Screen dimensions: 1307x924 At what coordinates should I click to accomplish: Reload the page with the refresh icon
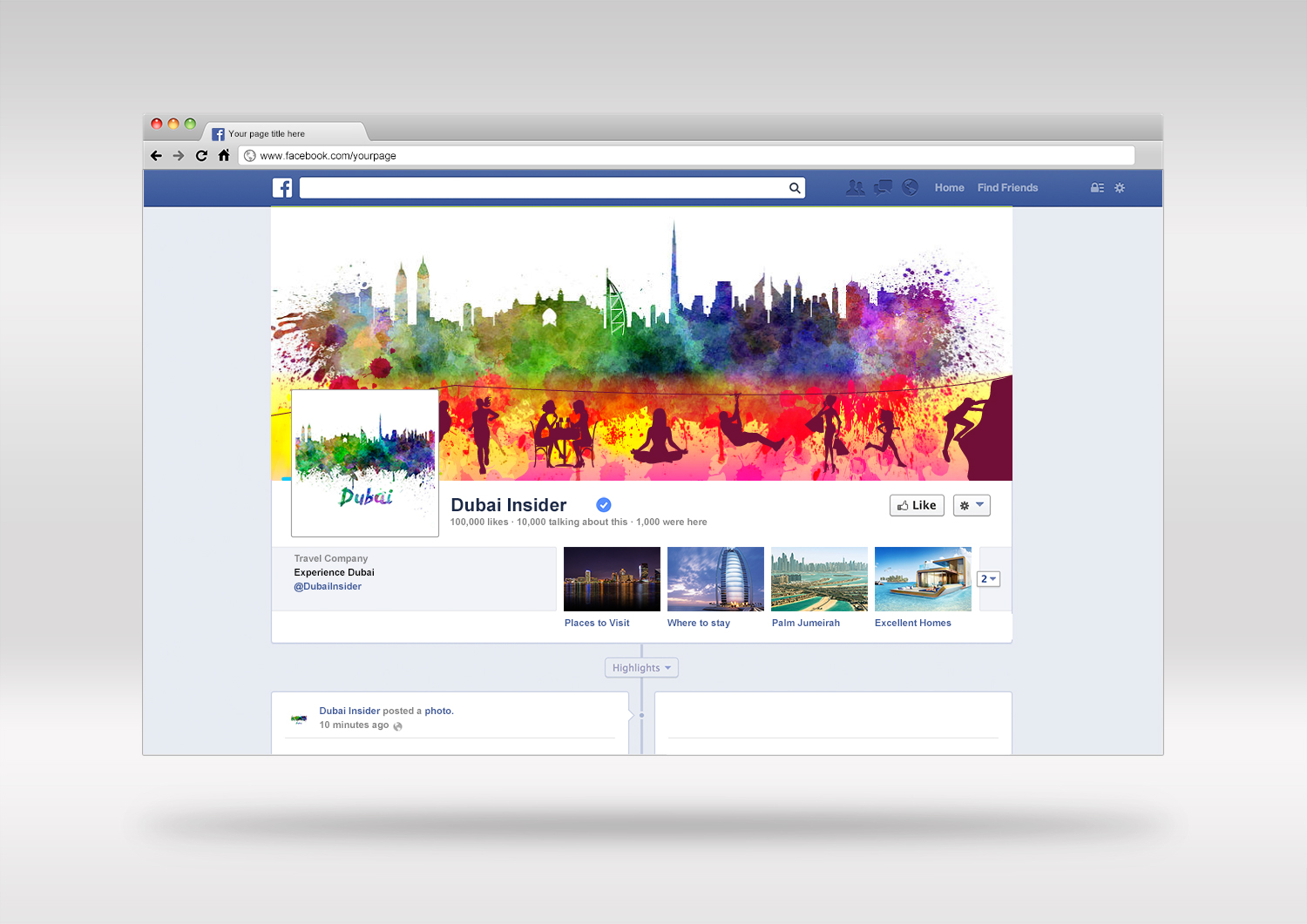tap(201, 156)
